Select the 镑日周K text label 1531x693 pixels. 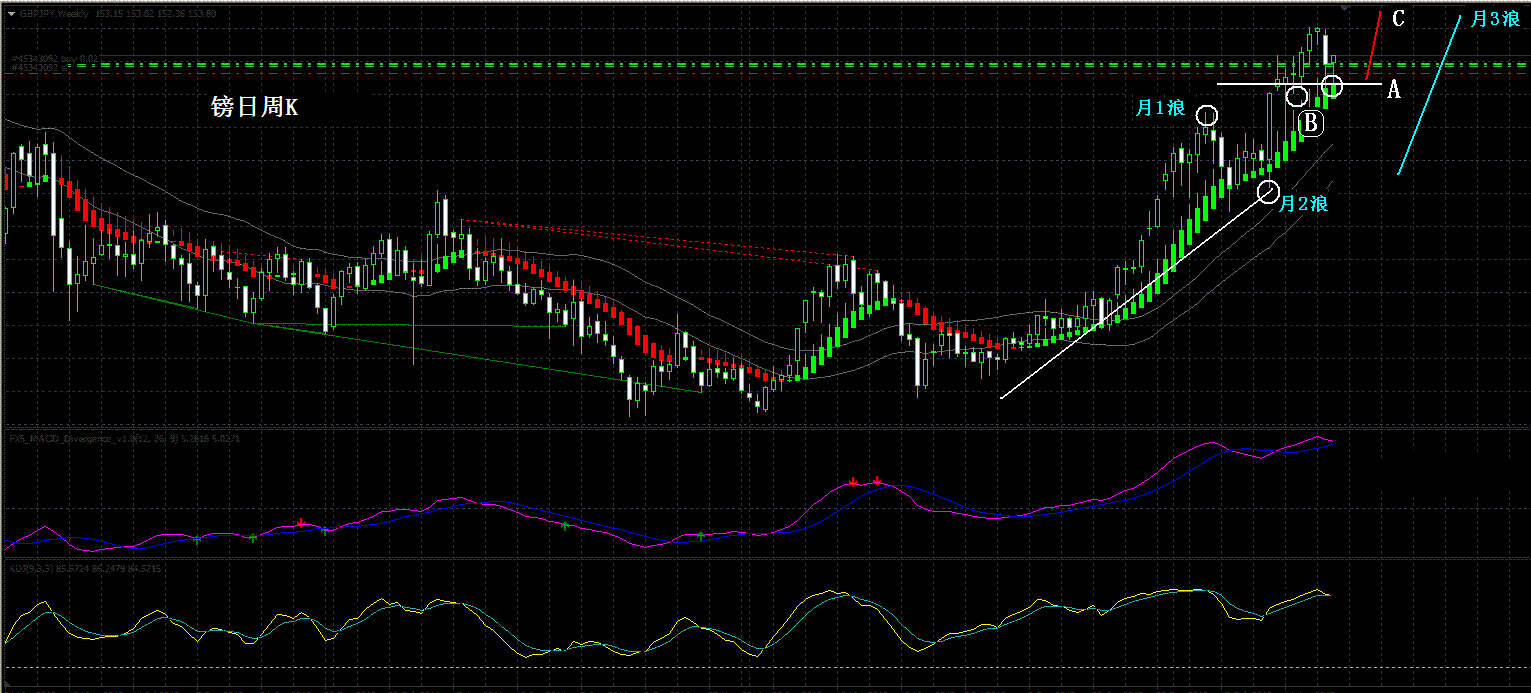click(x=254, y=108)
